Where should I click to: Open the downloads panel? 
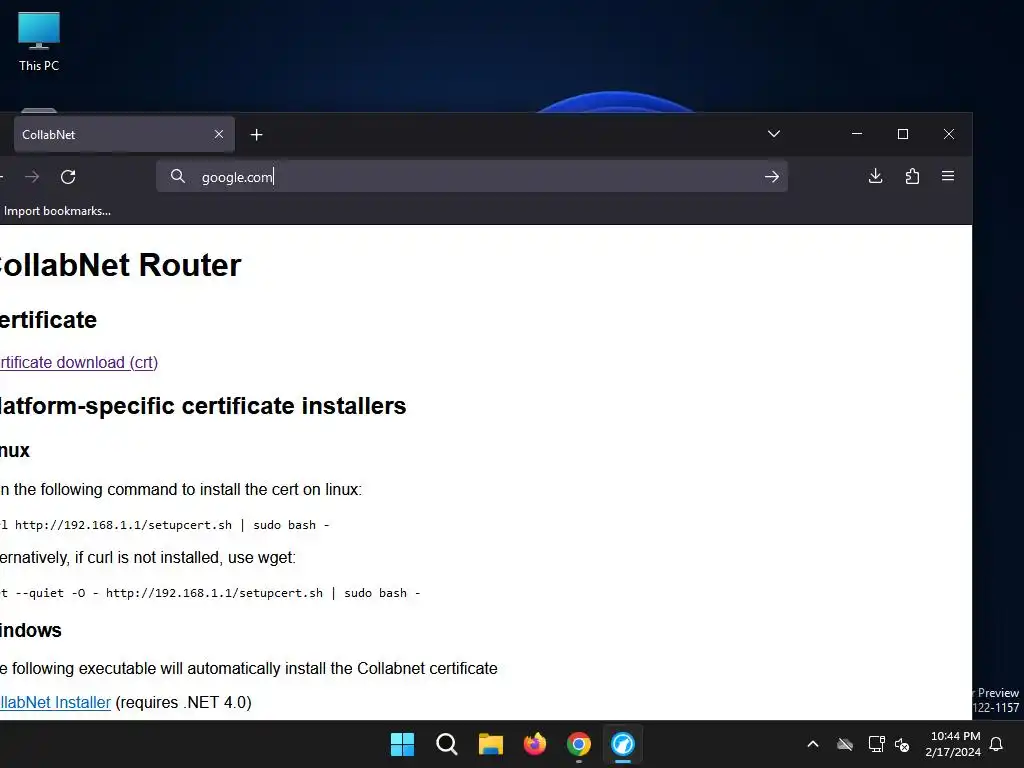[876, 176]
